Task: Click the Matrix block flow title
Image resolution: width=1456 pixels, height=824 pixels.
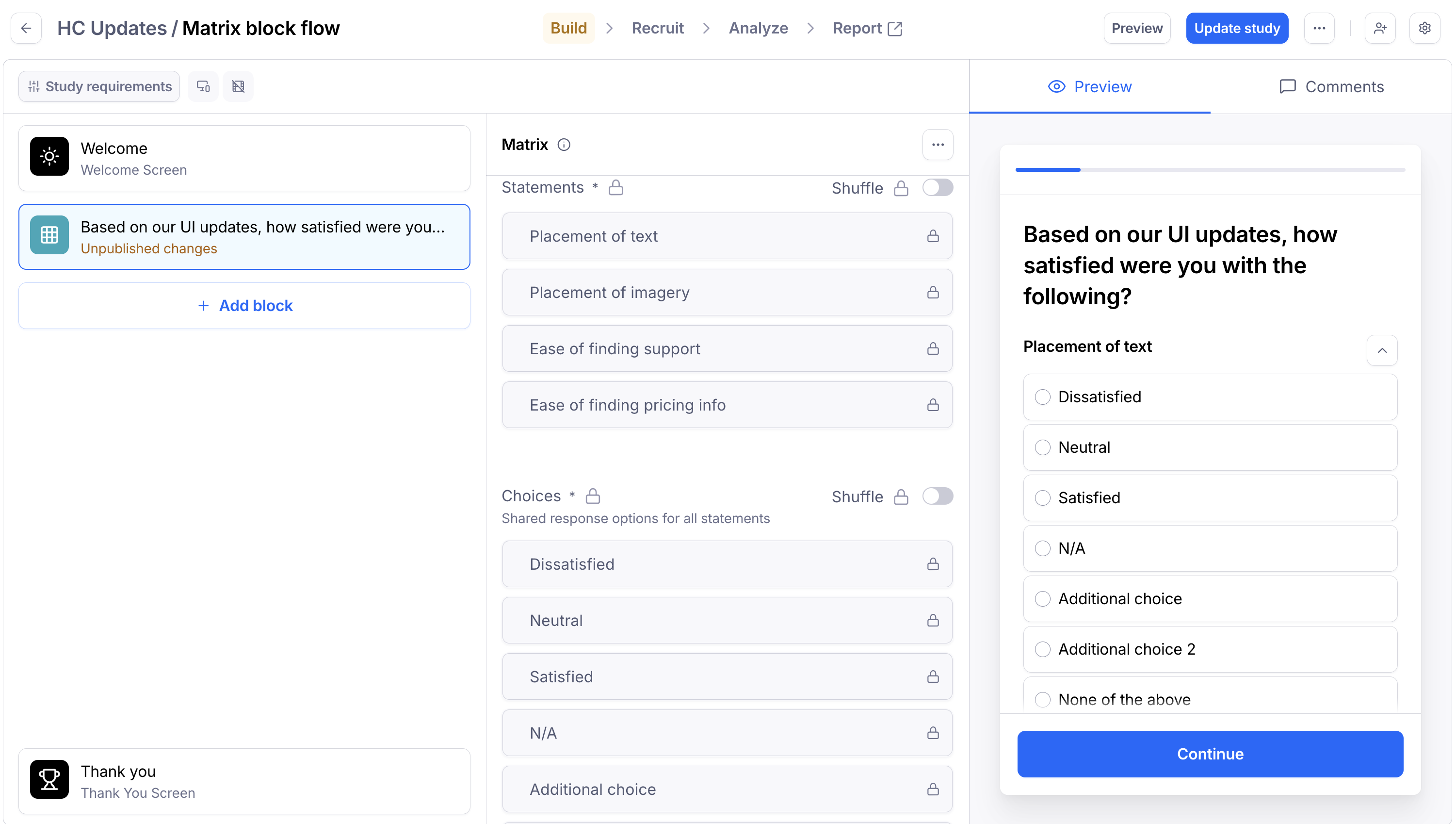Action: tap(260, 28)
